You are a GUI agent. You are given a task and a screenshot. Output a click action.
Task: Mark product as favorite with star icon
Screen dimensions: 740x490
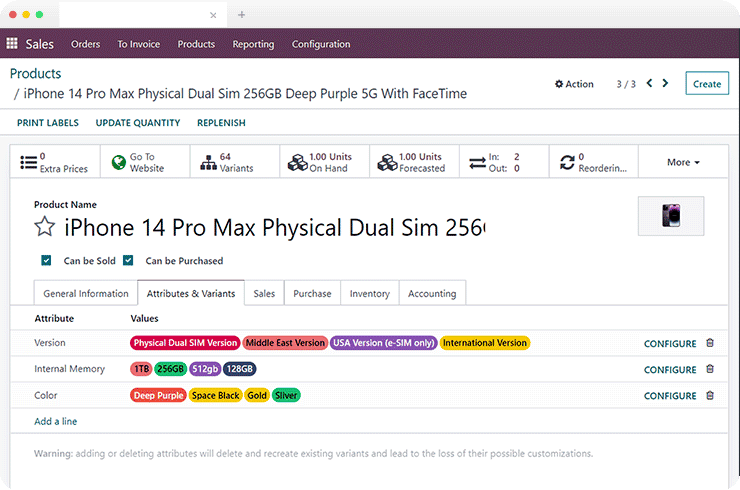pos(44,226)
